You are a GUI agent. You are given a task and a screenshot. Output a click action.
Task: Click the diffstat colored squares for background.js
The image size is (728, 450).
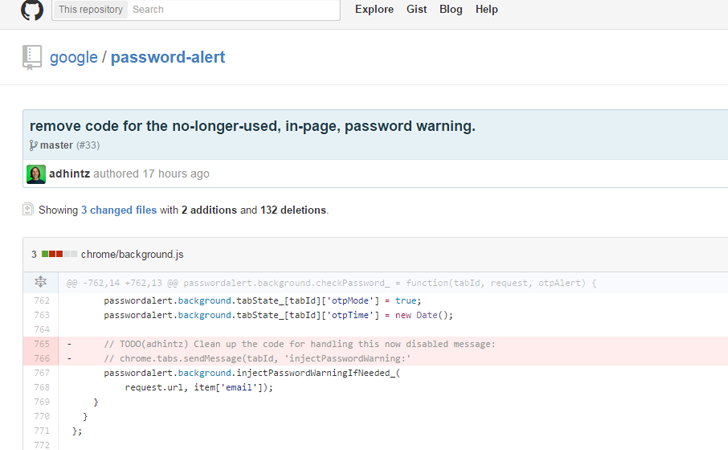click(59, 254)
